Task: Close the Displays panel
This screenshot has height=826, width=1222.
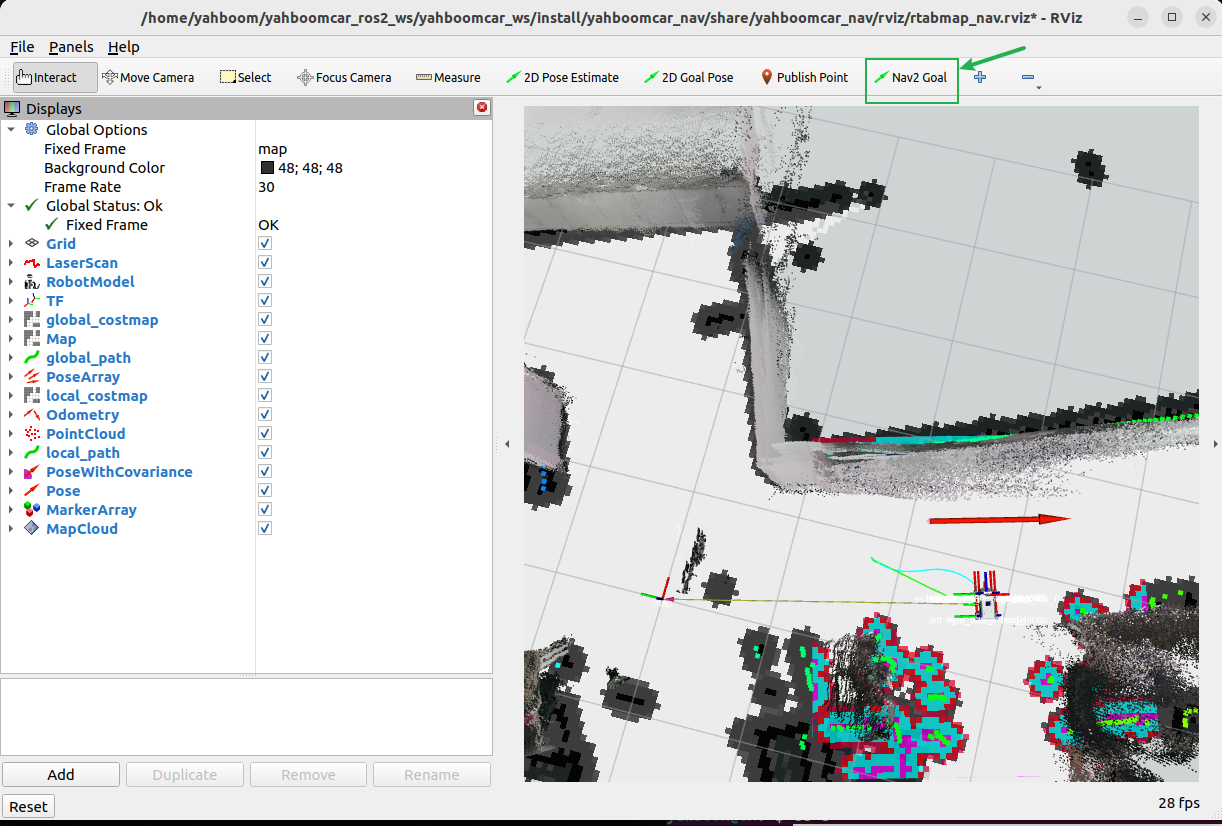Action: pos(482,108)
